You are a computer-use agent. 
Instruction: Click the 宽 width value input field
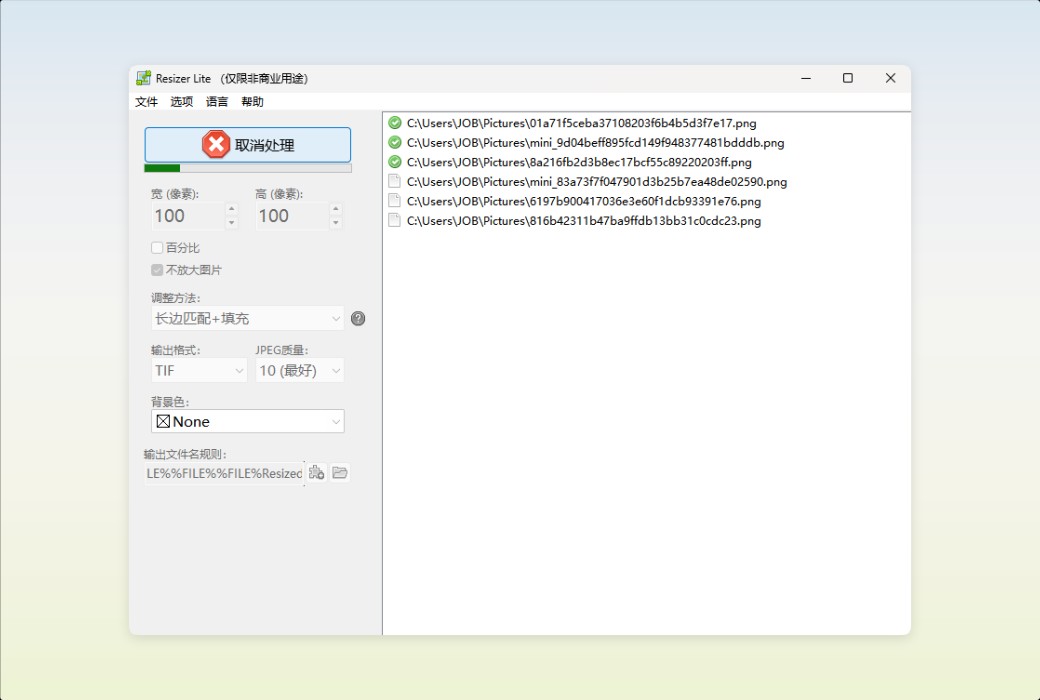[x=185, y=216]
